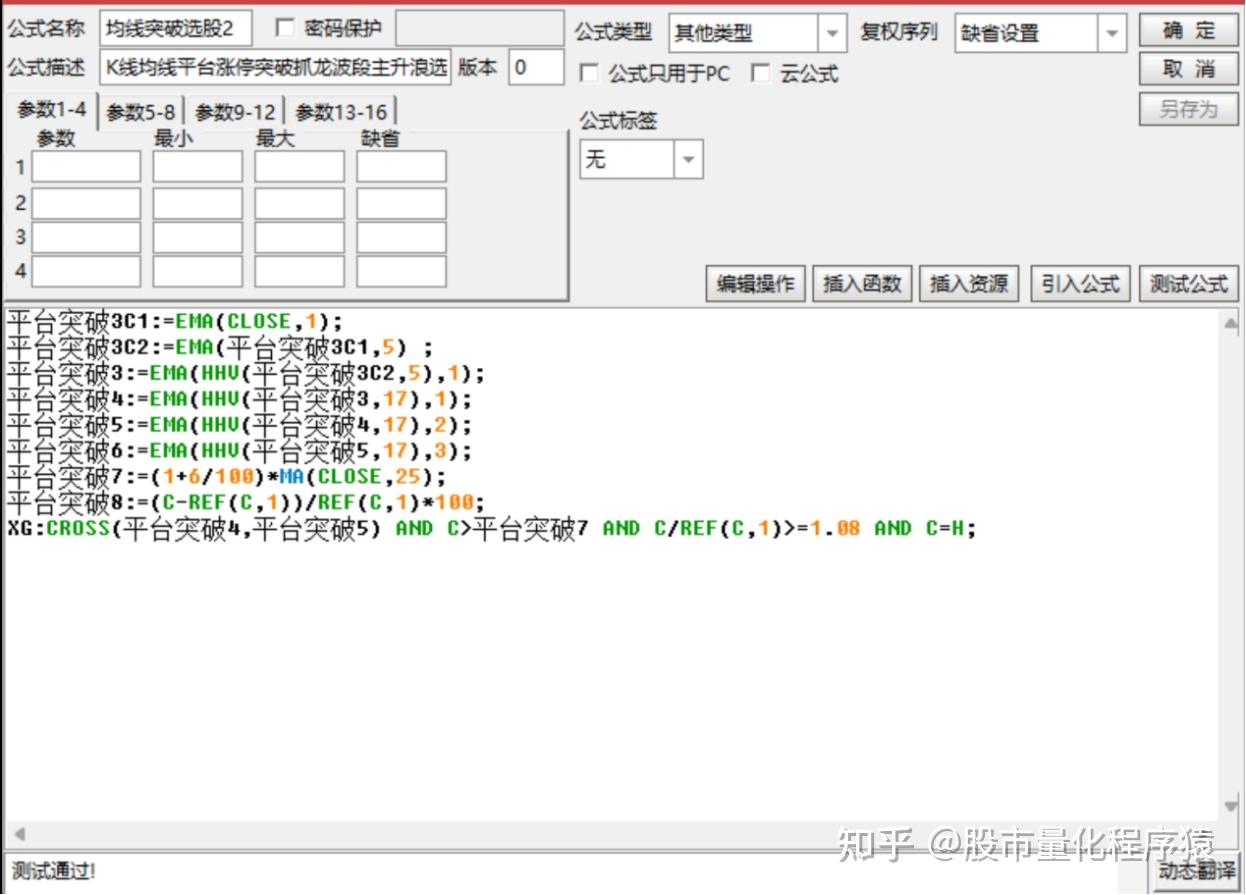Click code line starting 平台突破7

pyautogui.click(x=226, y=477)
